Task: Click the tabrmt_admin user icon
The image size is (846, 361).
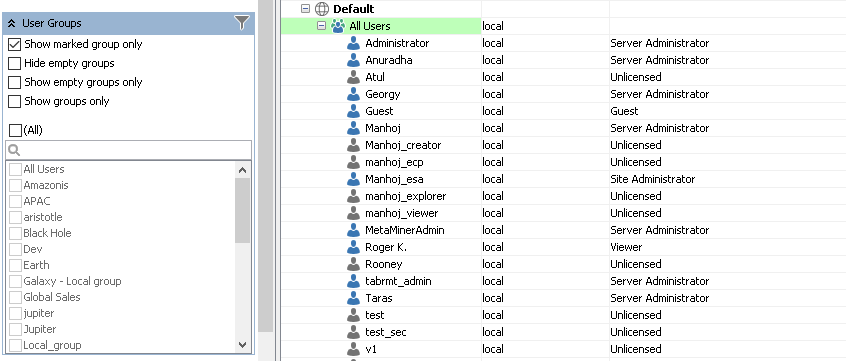Action: point(353,281)
